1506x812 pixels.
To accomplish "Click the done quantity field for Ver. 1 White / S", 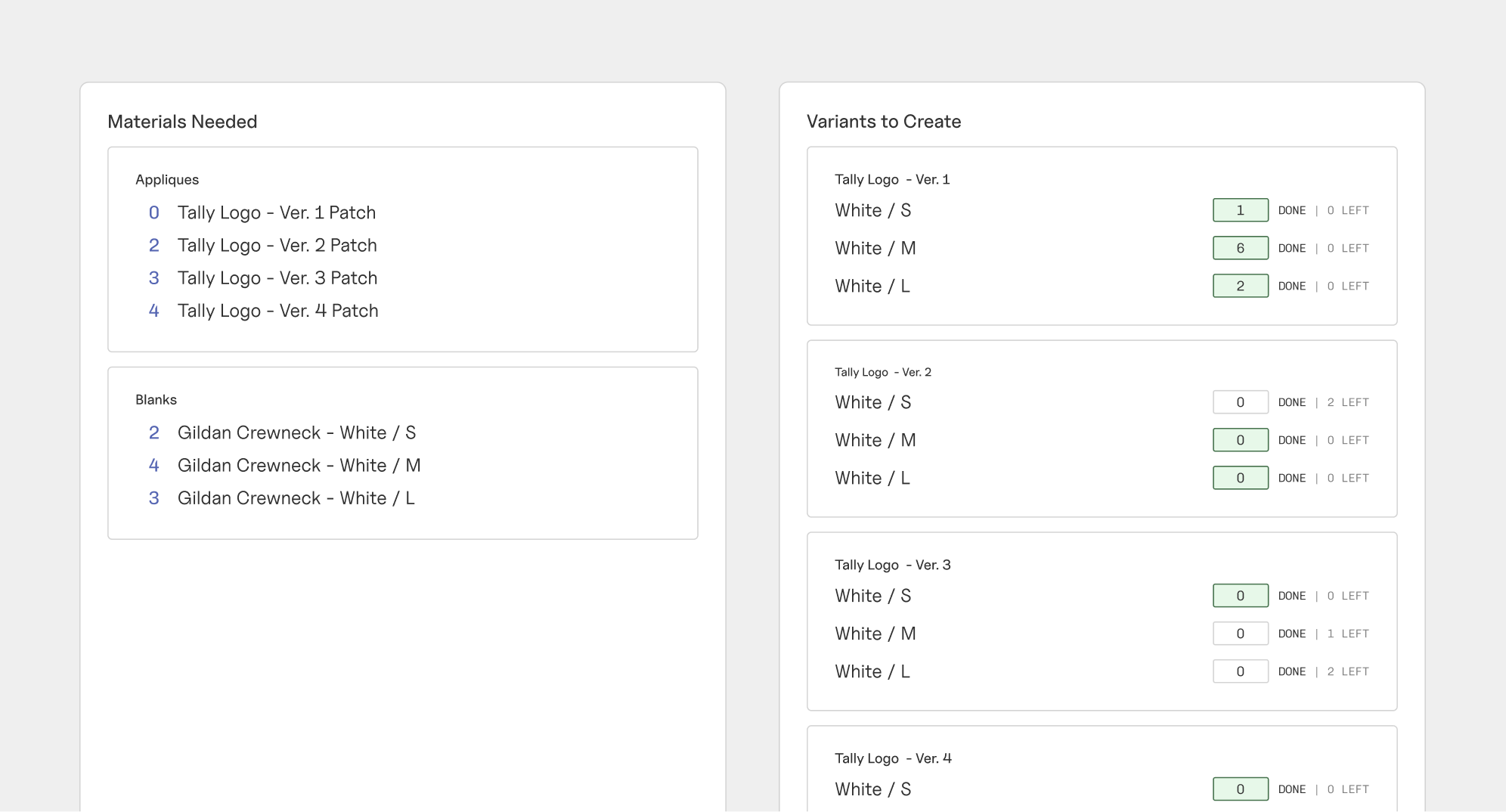I will pyautogui.click(x=1240, y=210).
